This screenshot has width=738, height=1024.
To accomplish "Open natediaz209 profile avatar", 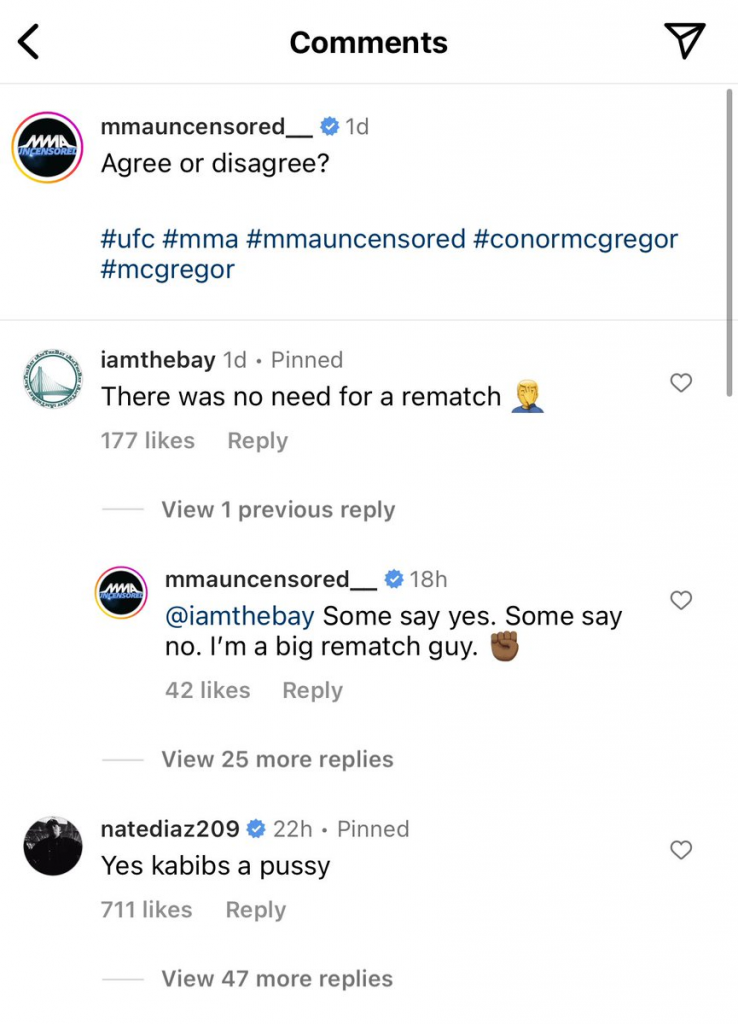I will pyautogui.click(x=52, y=846).
